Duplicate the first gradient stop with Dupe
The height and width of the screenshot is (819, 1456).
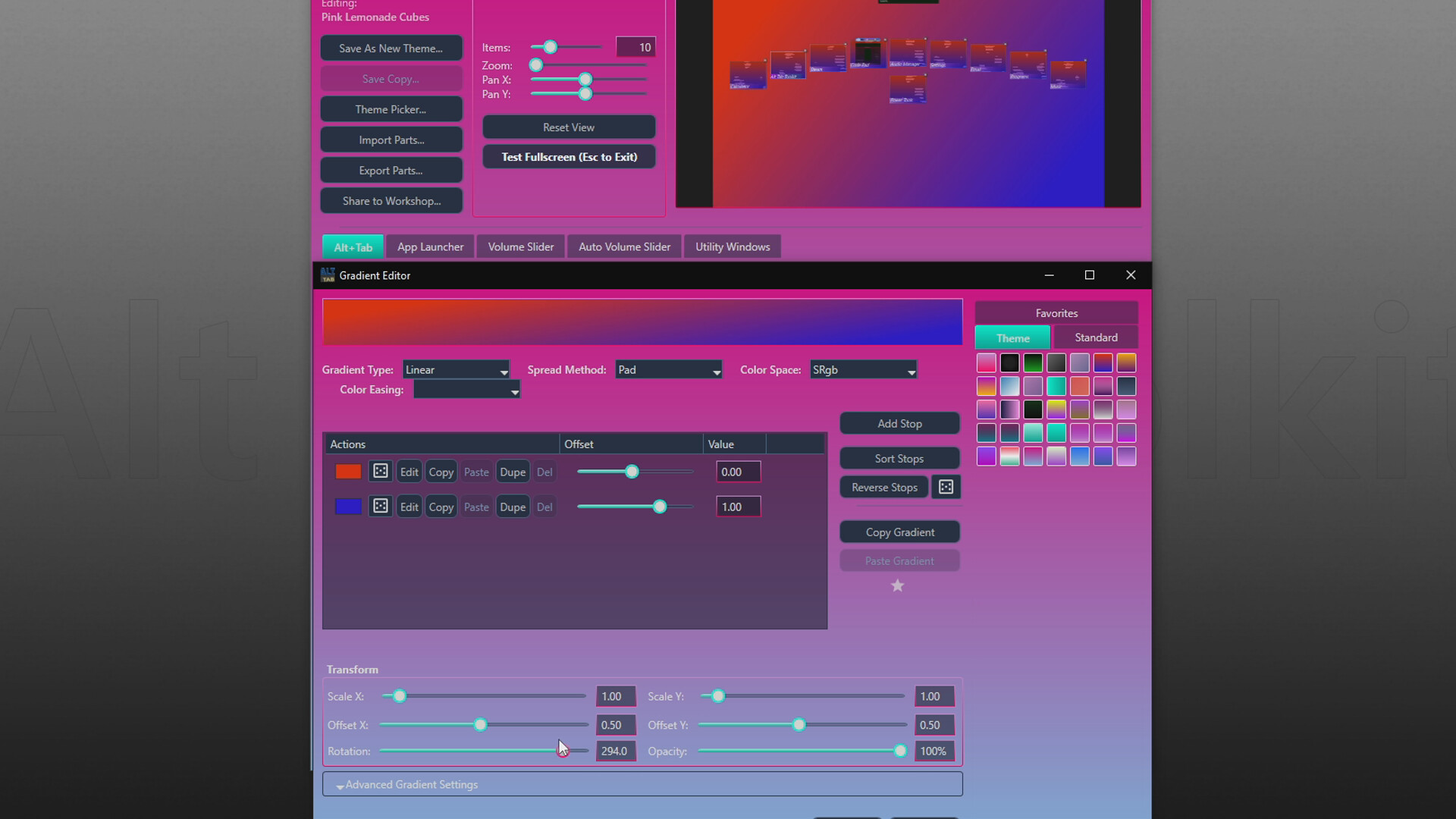click(512, 471)
